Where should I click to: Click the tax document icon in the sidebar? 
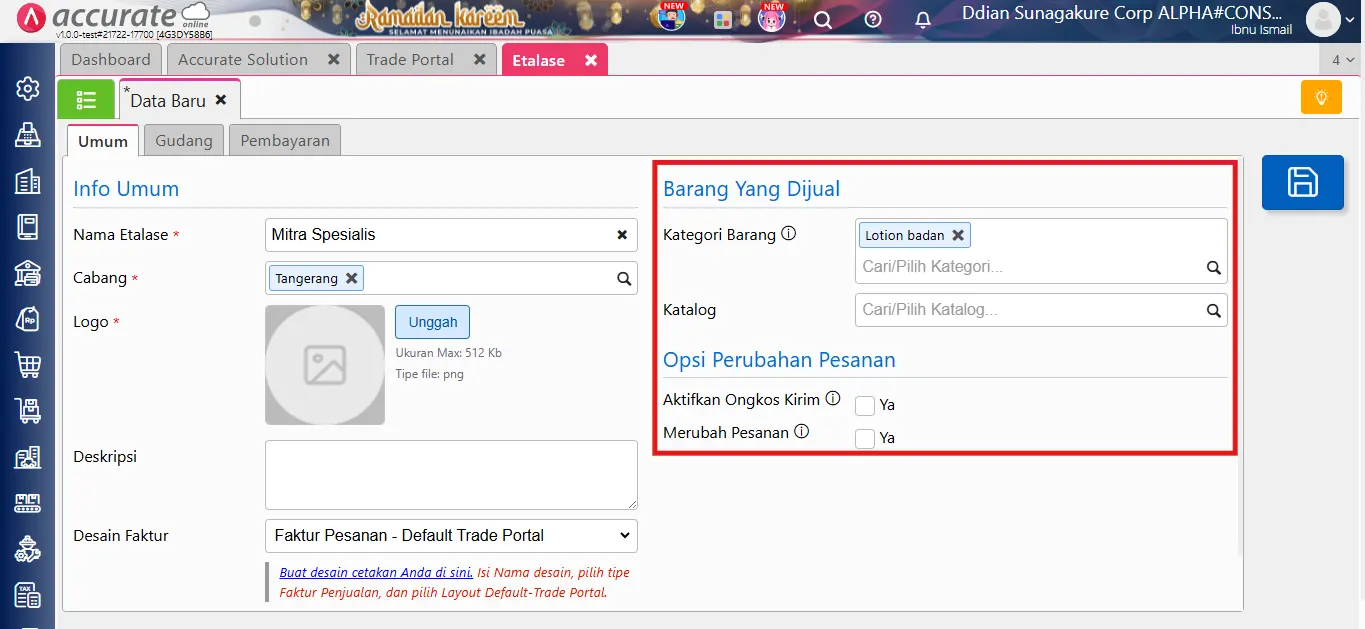[x=27, y=594]
